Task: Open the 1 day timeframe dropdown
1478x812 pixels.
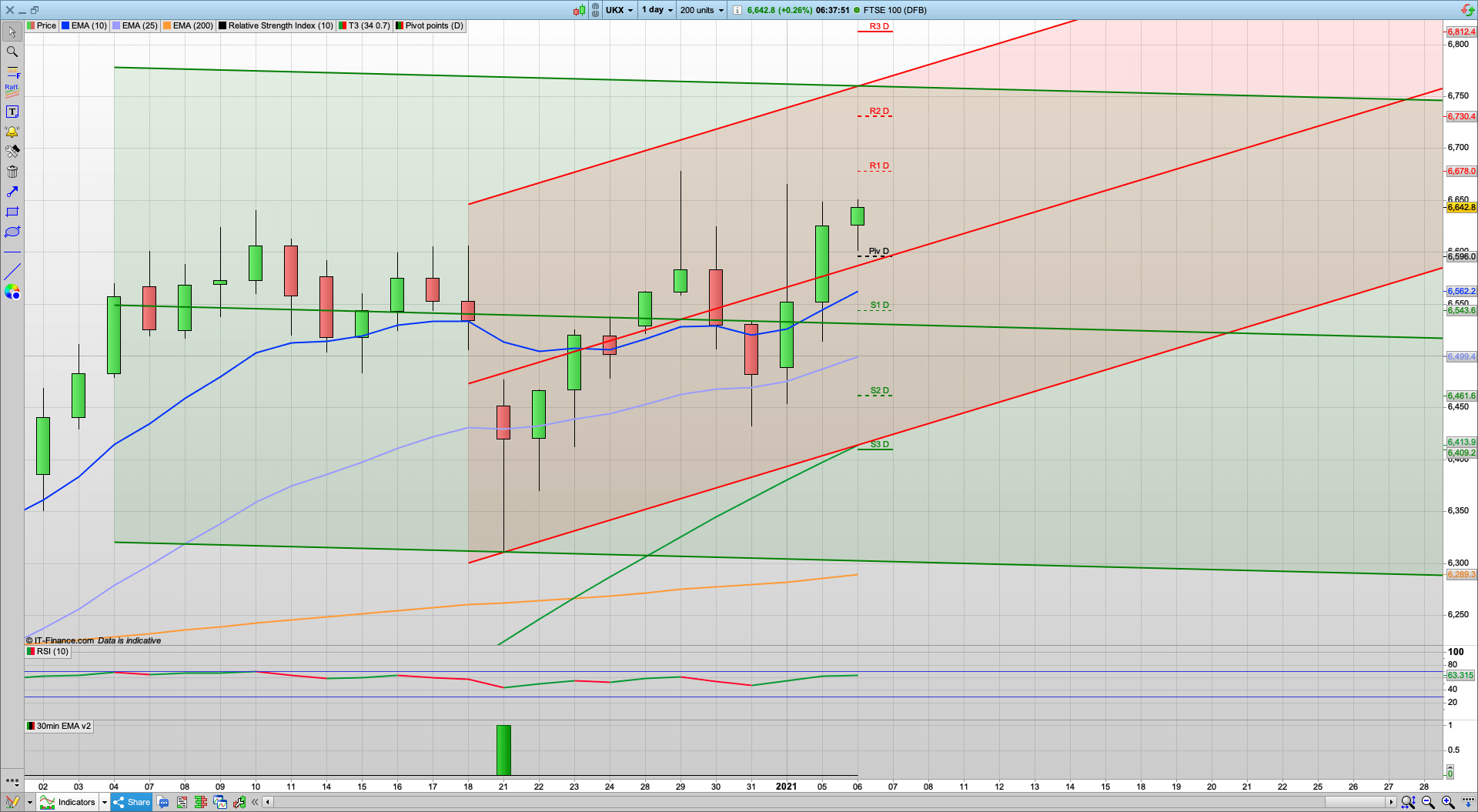Action: click(657, 10)
